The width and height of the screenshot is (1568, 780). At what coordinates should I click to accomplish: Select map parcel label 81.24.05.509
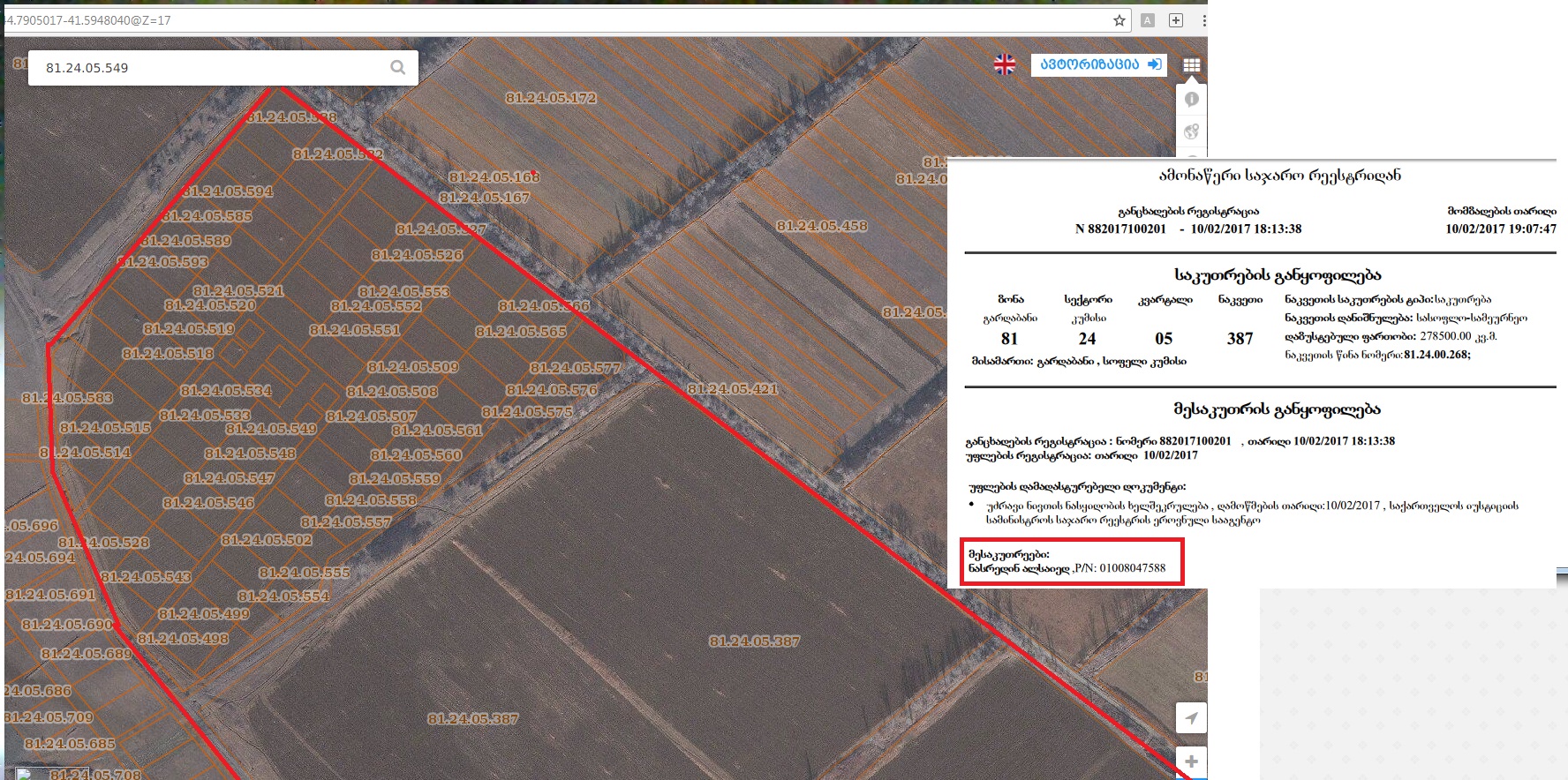point(413,367)
